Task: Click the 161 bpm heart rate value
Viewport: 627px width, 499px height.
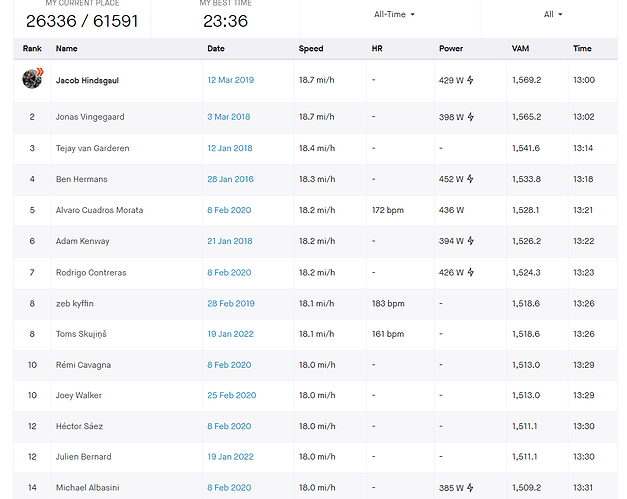Action: point(388,334)
